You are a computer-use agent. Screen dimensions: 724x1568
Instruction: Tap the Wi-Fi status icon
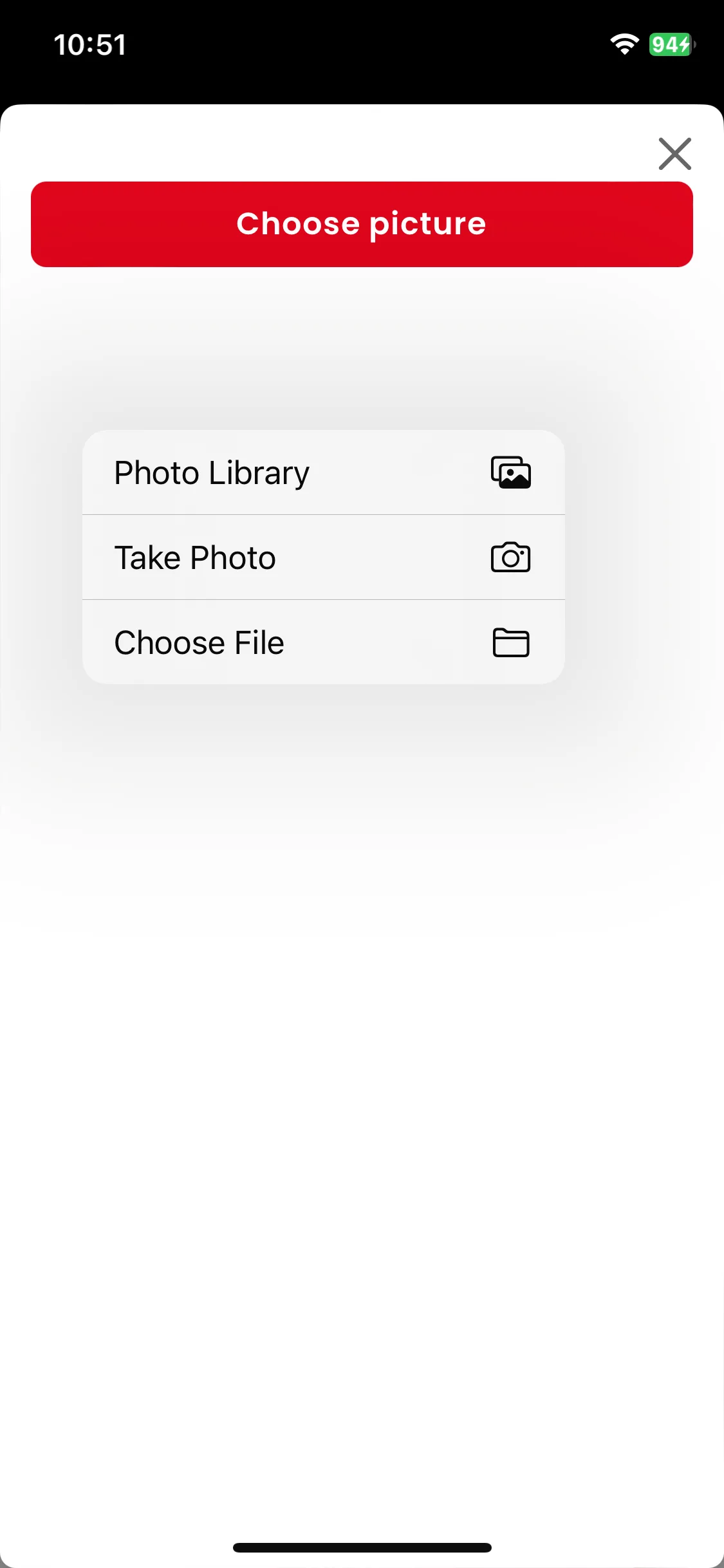(x=624, y=44)
